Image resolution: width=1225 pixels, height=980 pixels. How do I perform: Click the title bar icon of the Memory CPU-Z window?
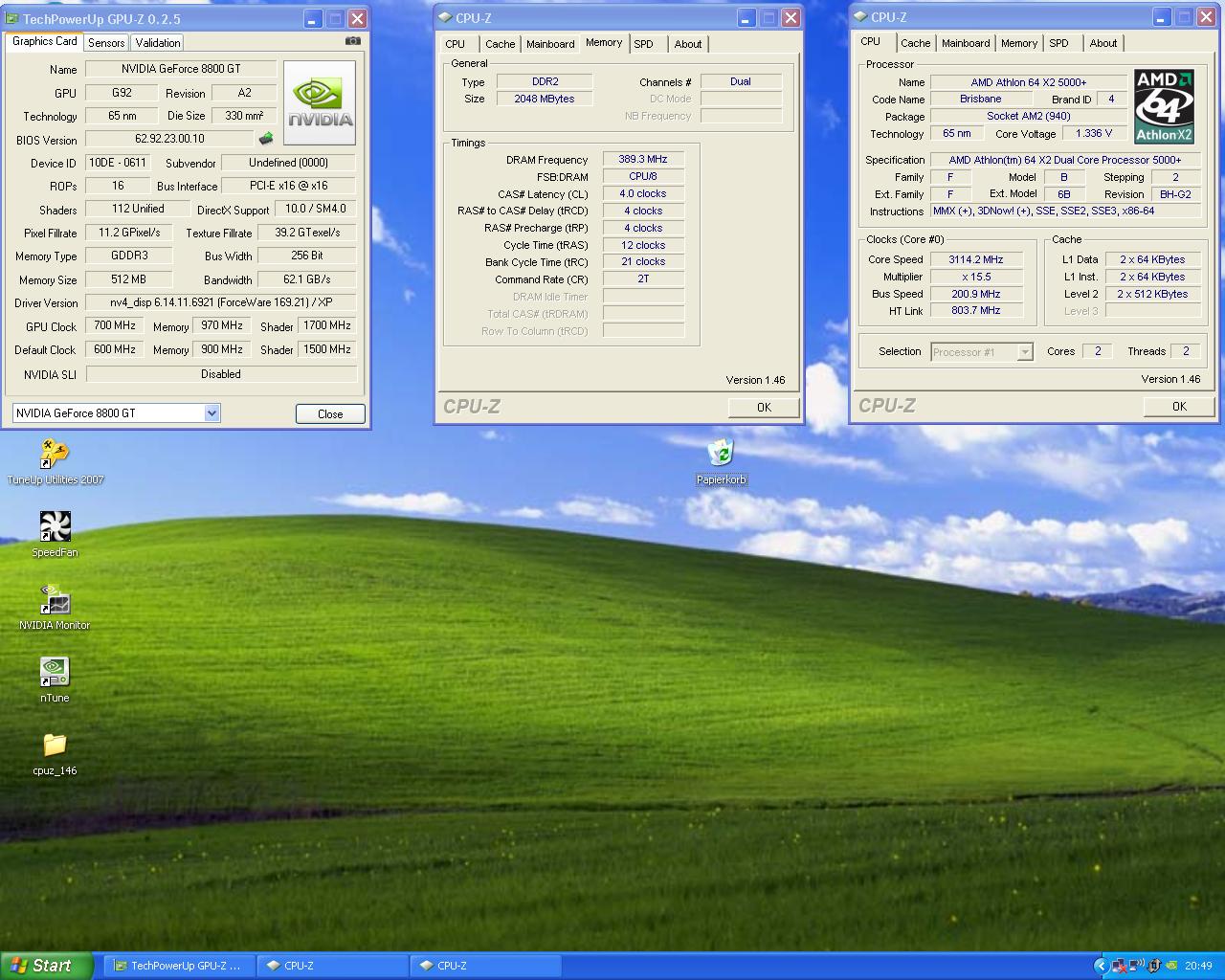click(x=446, y=17)
